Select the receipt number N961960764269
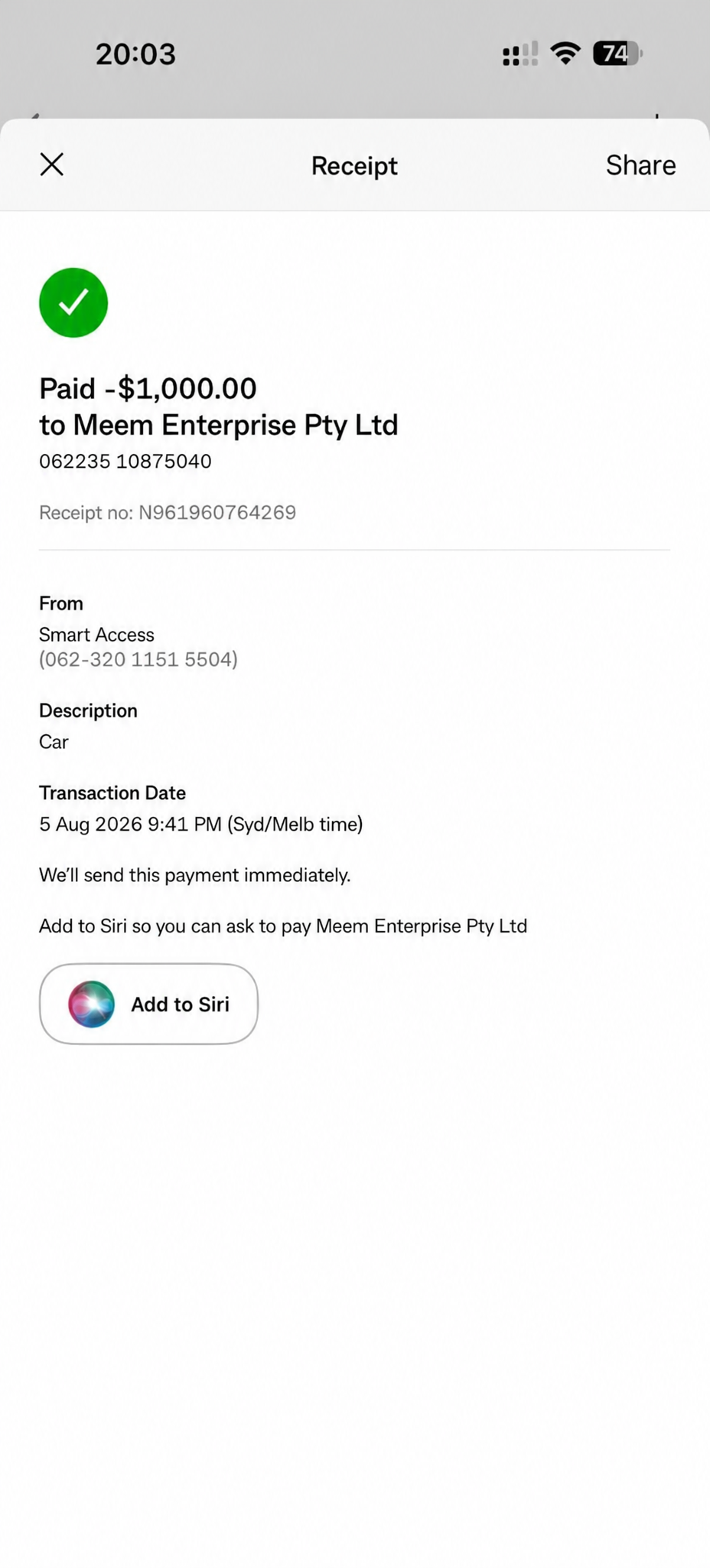 217,512
